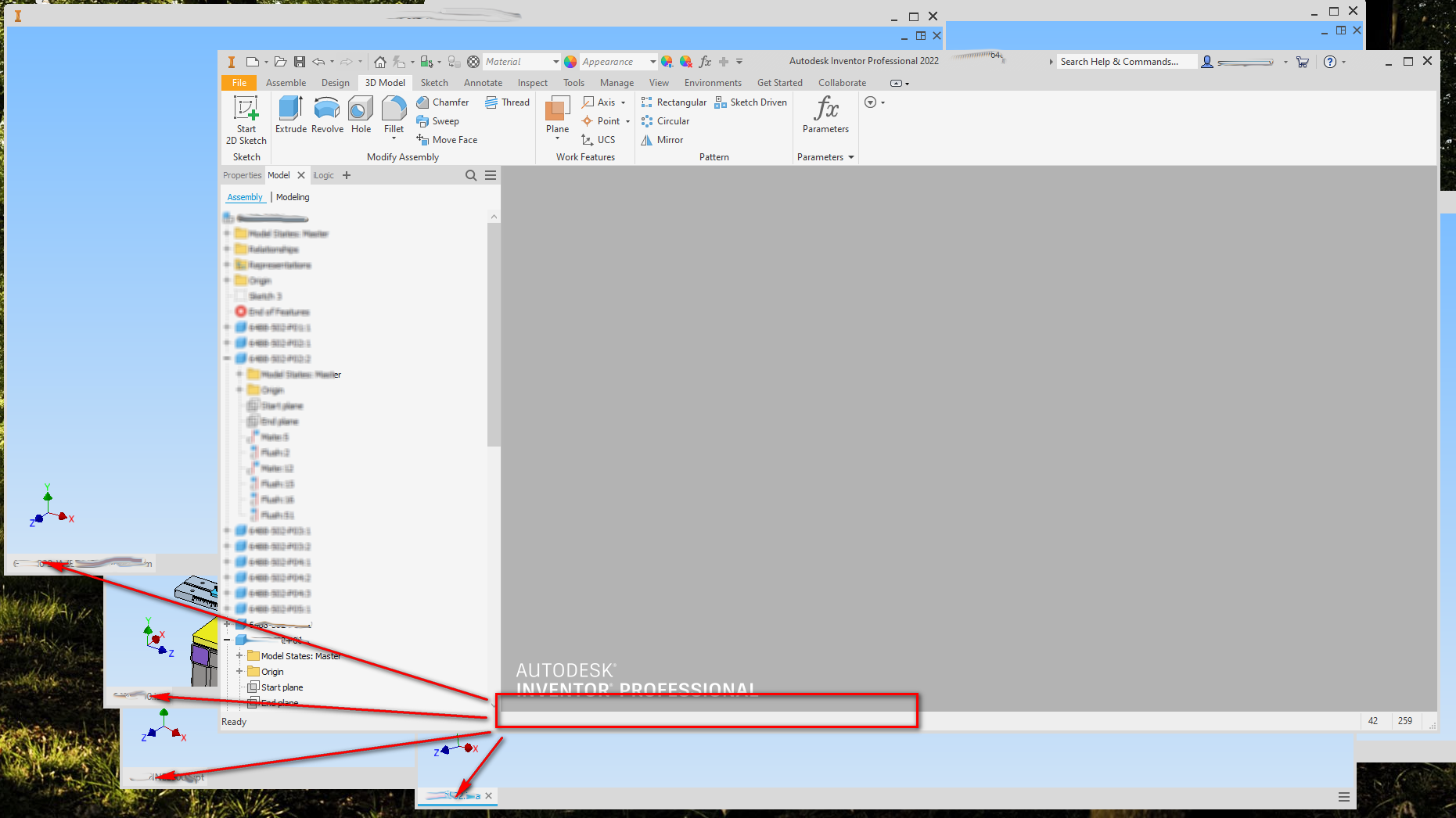This screenshot has height=818, width=1456.
Task: Click the Appearance color wheel swatch
Action: tap(570, 61)
